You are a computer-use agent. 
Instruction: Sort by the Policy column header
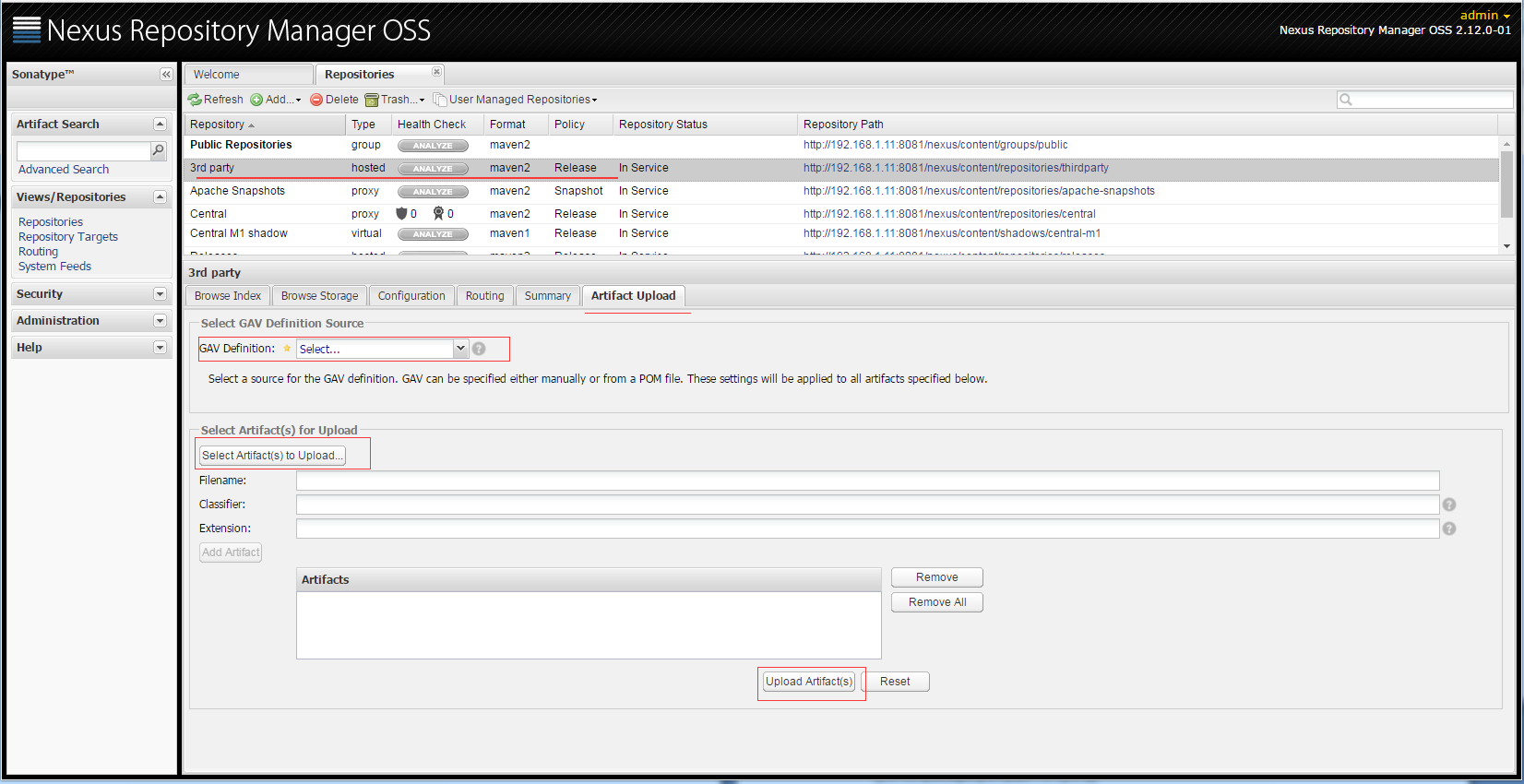[x=580, y=125]
